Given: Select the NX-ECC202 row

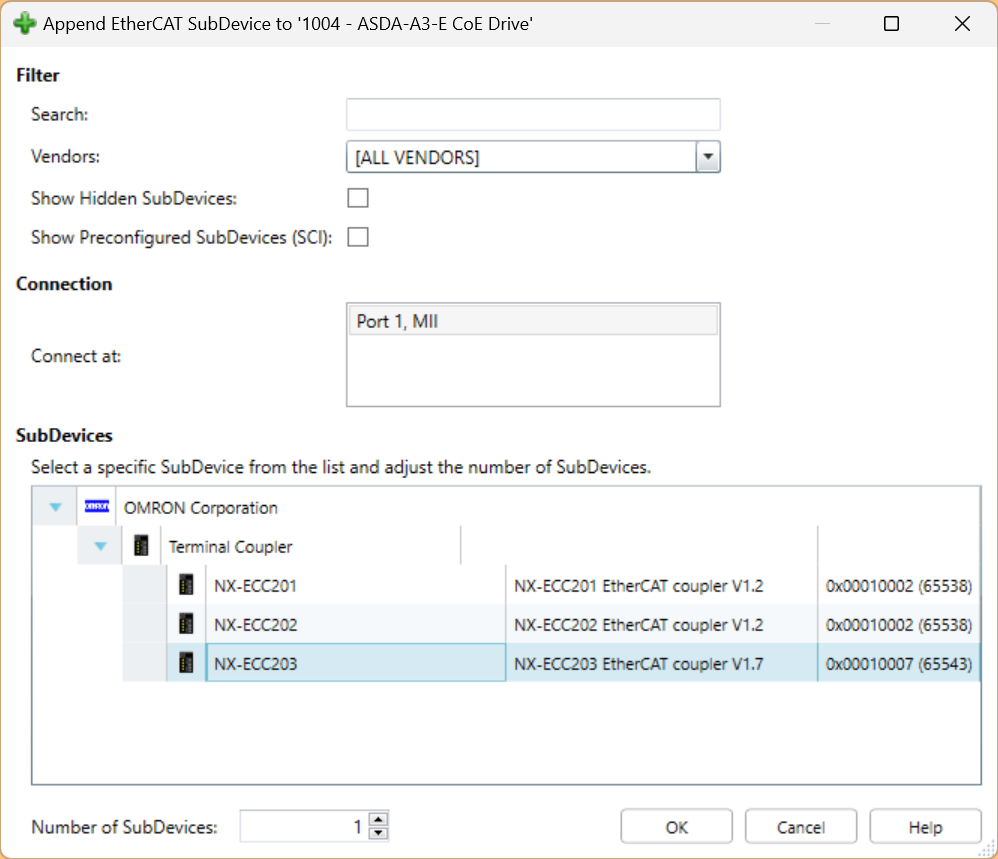Looking at the screenshot, I should tap(551, 624).
